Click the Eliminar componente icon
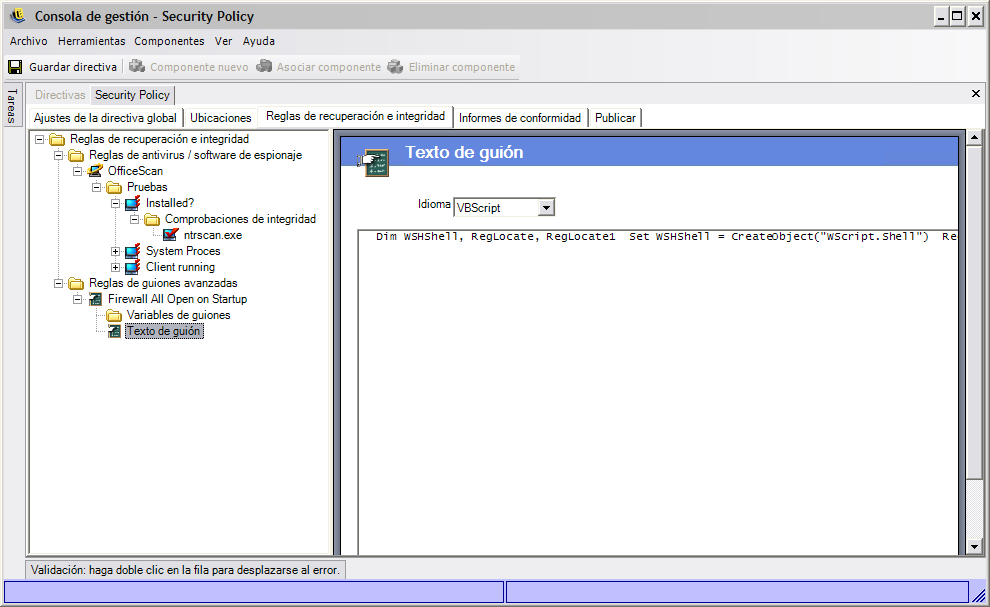Viewport: 990px width, 607px height. click(395, 66)
